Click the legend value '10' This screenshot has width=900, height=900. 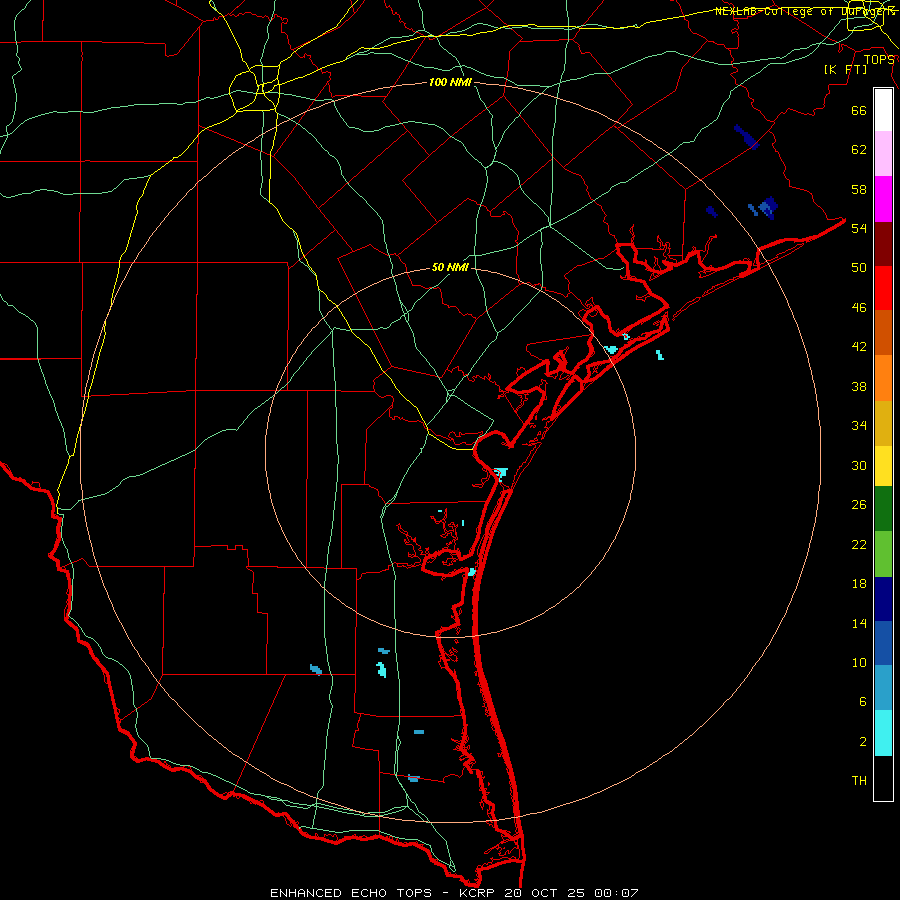(x=859, y=662)
